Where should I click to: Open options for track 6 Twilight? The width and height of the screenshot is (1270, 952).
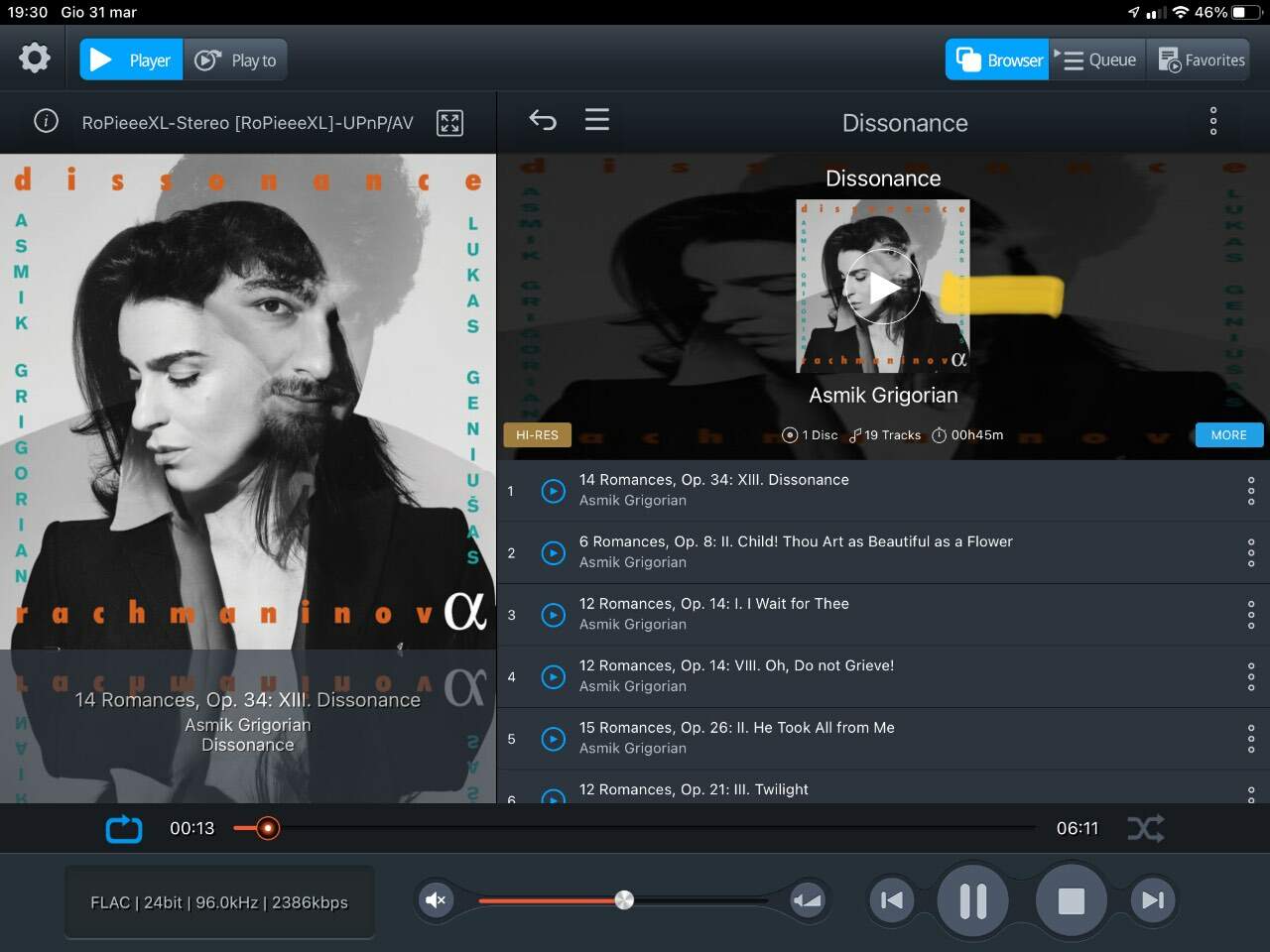pyautogui.click(x=1251, y=793)
